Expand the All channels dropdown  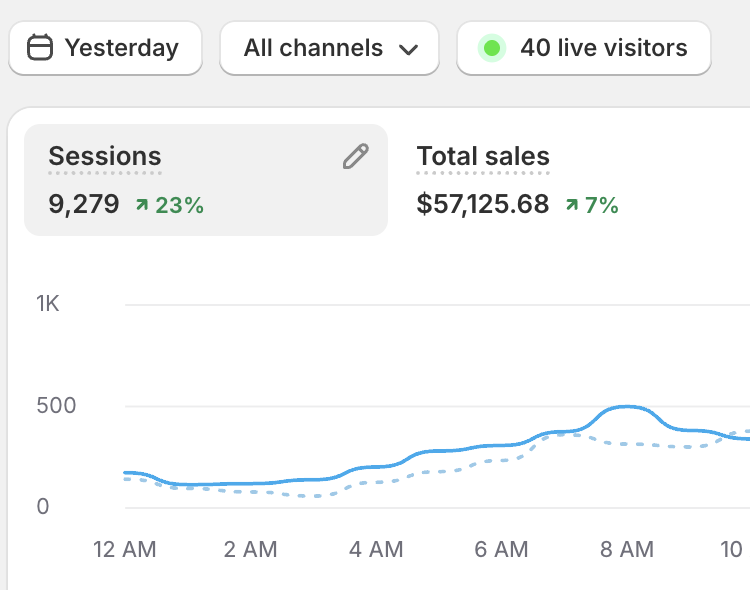(329, 48)
